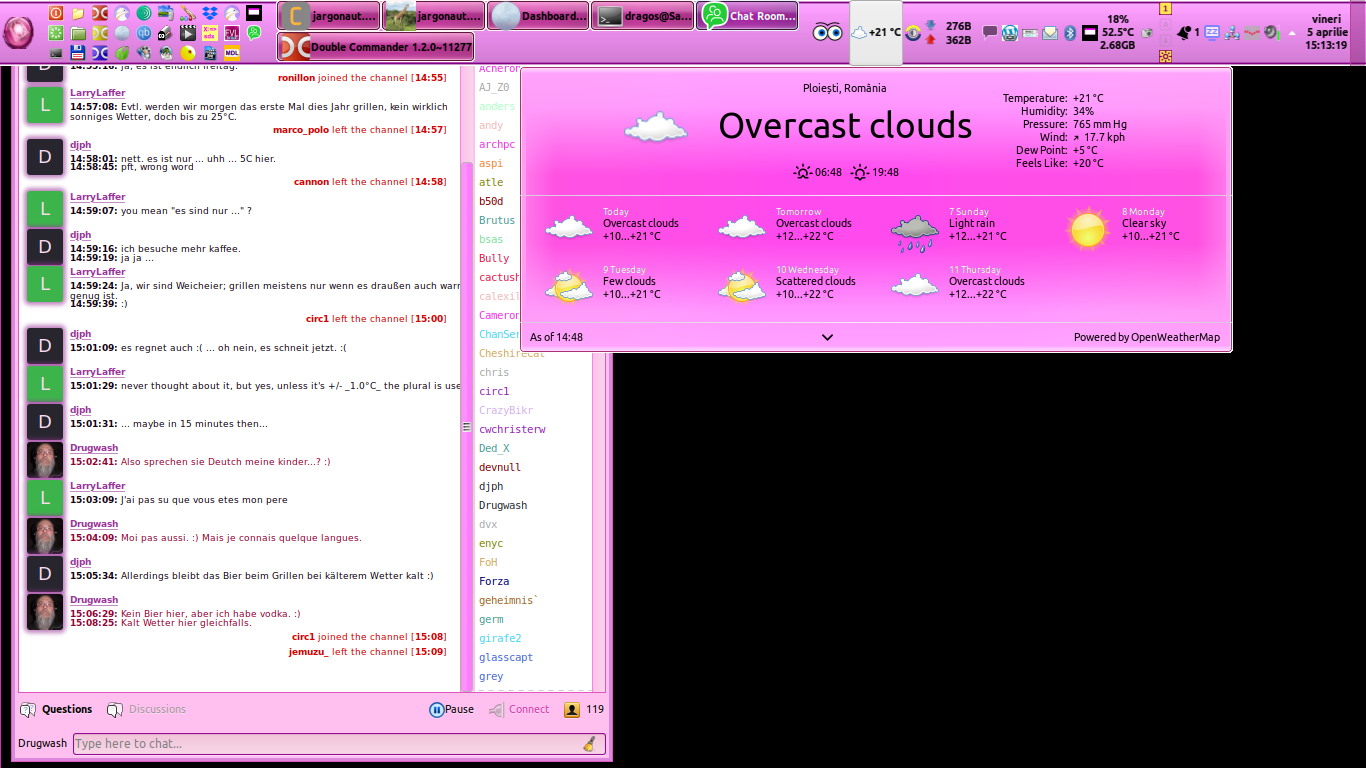
Task: Switch to Dashboard taskbar window
Action: tap(537, 16)
